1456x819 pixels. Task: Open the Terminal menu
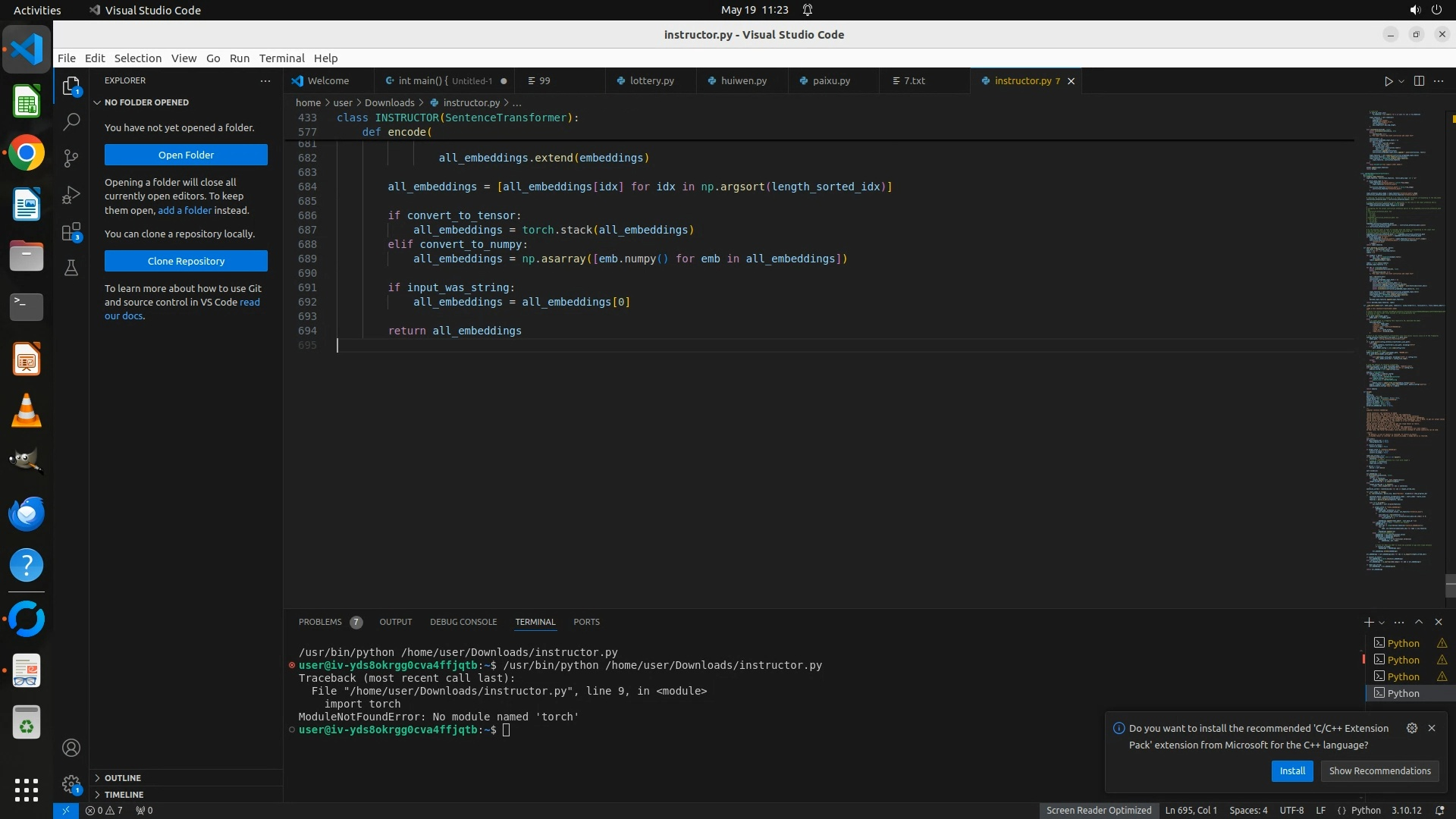coord(281,58)
